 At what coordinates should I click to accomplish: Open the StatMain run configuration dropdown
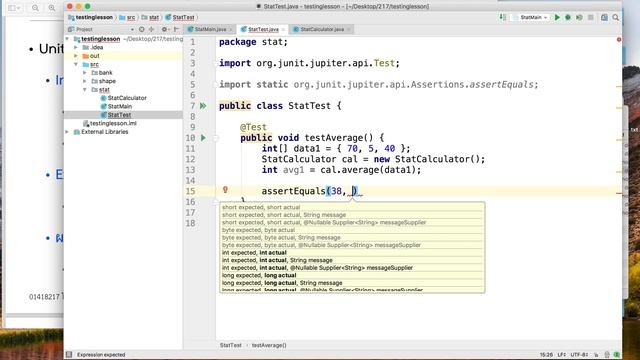530,18
